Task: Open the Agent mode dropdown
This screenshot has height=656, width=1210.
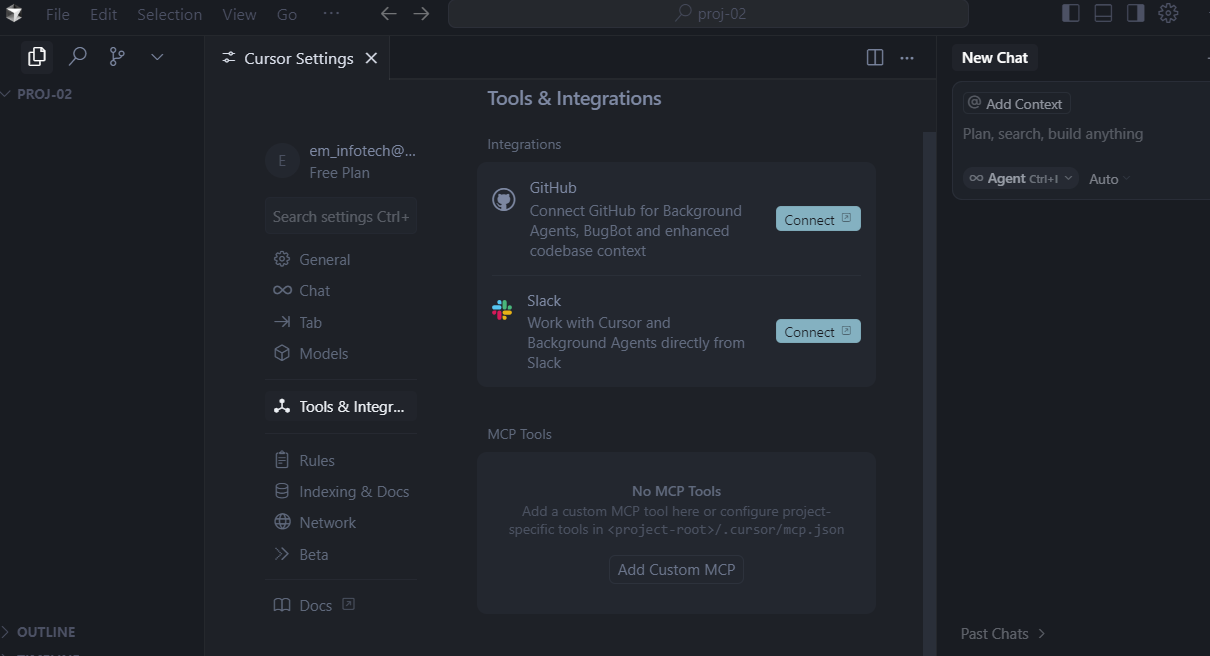Action: pos(1020,178)
